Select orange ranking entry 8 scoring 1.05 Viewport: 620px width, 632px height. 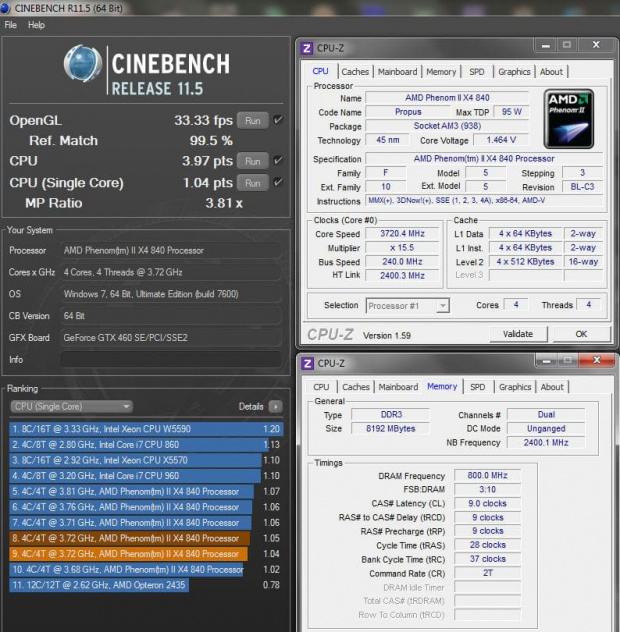click(146, 538)
